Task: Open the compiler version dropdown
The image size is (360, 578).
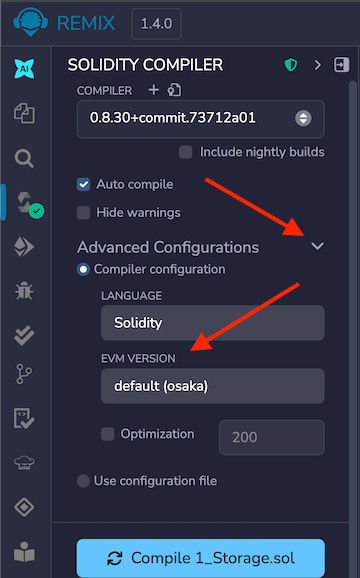Action: click(200, 119)
